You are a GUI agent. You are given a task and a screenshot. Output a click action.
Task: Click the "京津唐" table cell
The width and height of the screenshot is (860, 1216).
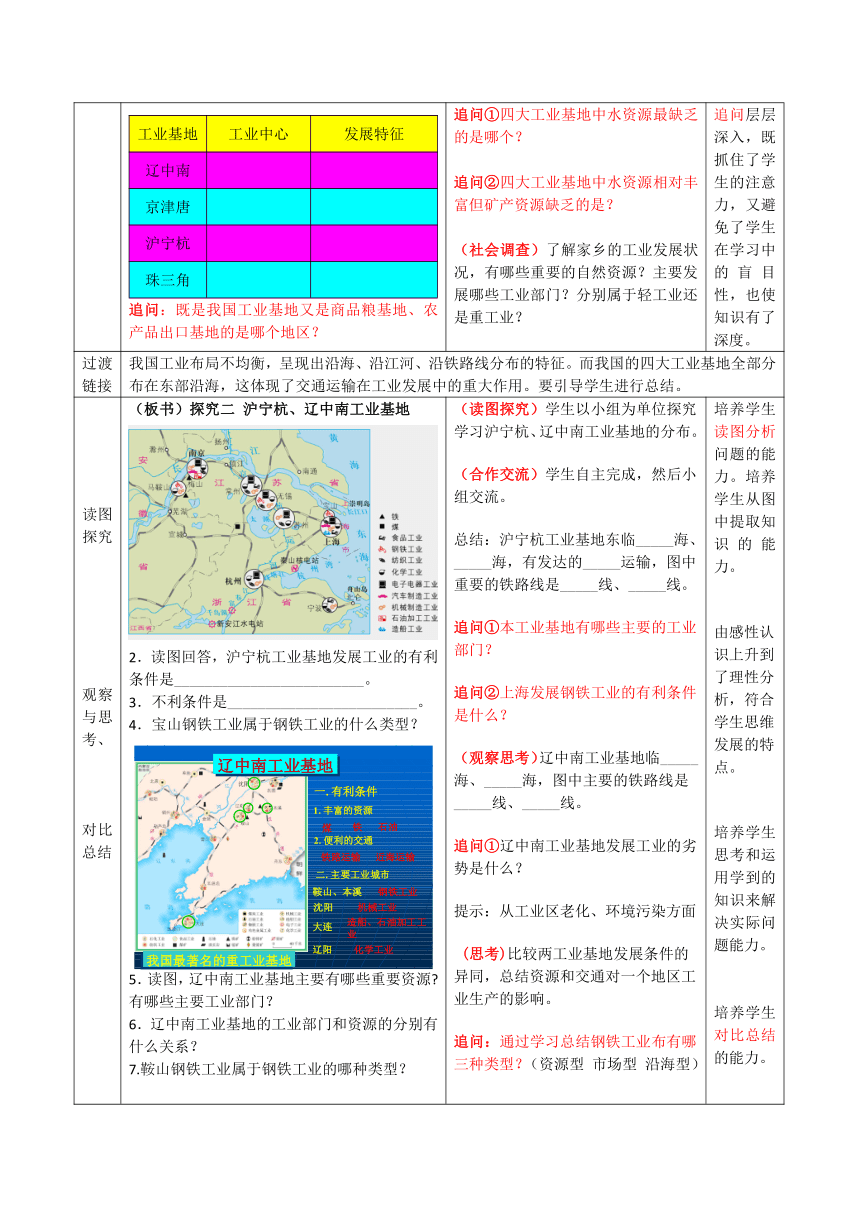click(168, 207)
